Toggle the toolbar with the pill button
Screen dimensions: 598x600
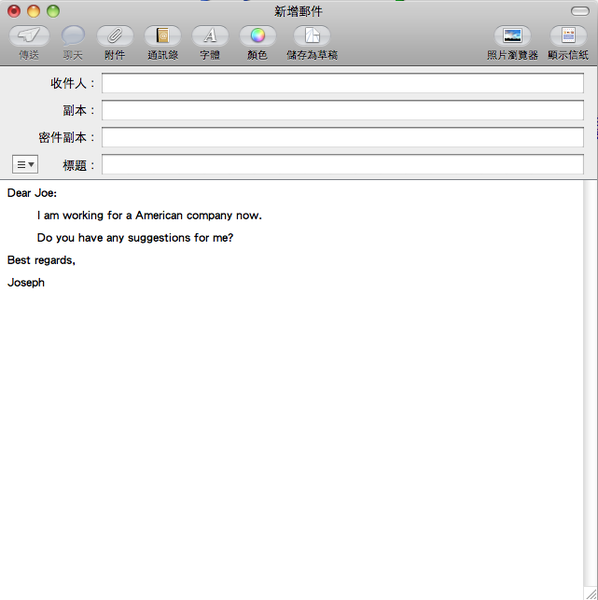click(x=580, y=11)
